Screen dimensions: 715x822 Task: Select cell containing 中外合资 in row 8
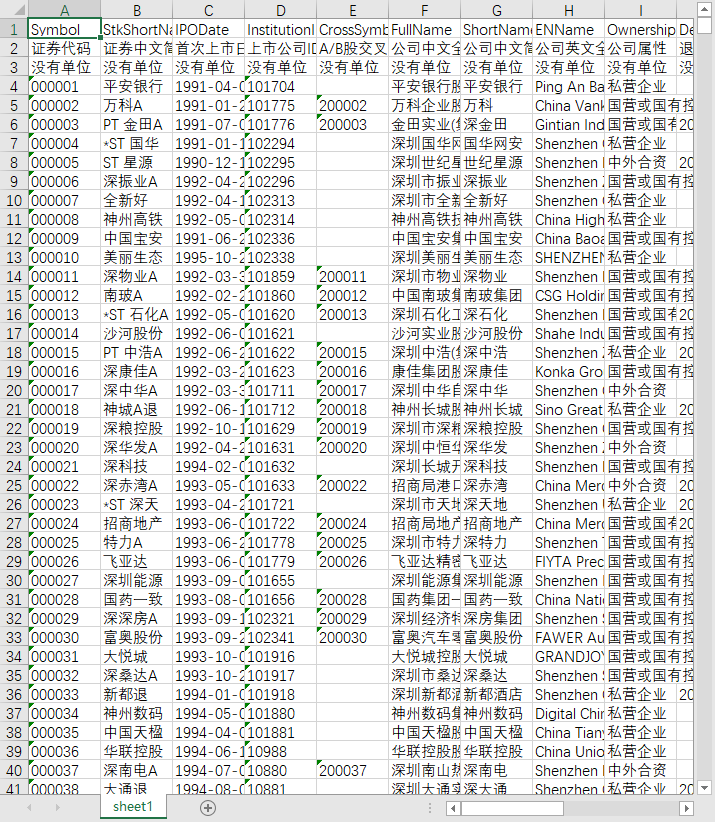click(641, 163)
